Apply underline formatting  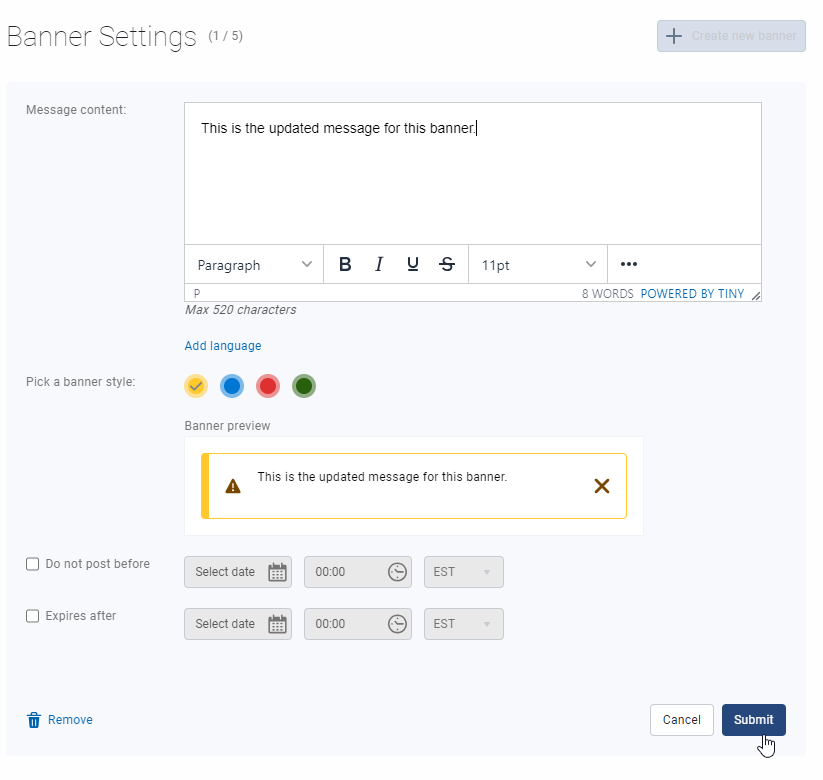(413, 264)
